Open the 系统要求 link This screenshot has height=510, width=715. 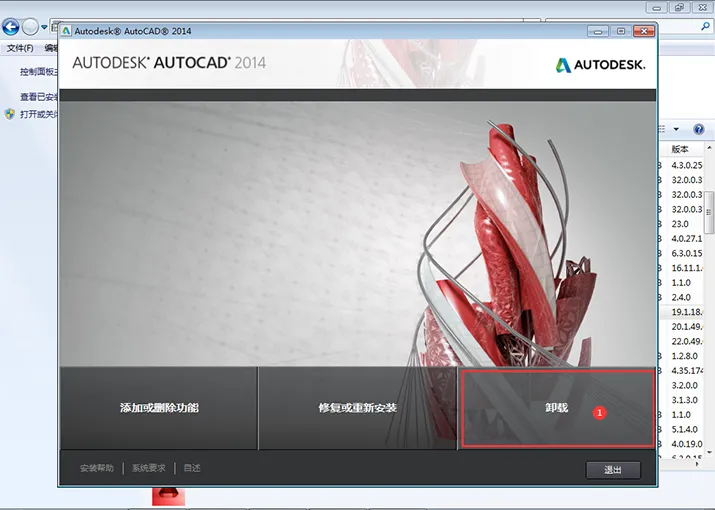point(149,468)
